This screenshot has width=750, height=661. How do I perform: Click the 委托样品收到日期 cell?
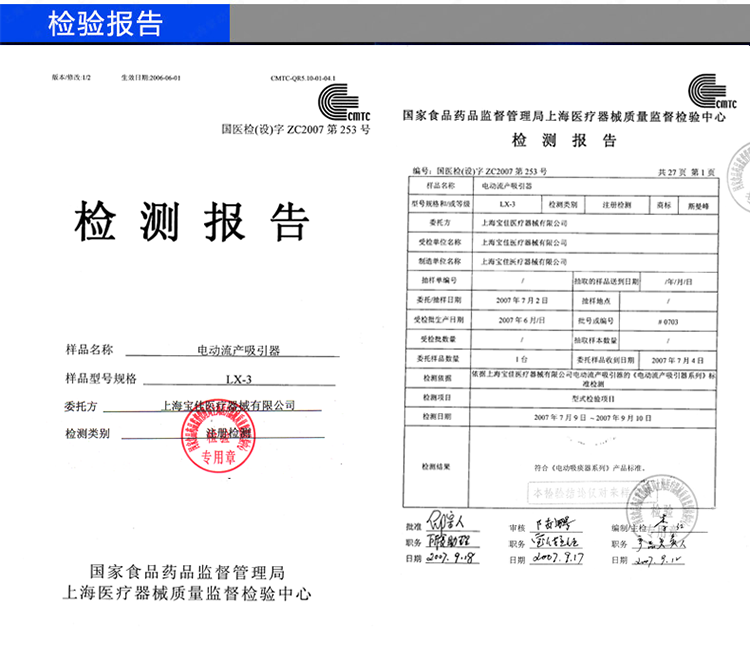point(606,360)
